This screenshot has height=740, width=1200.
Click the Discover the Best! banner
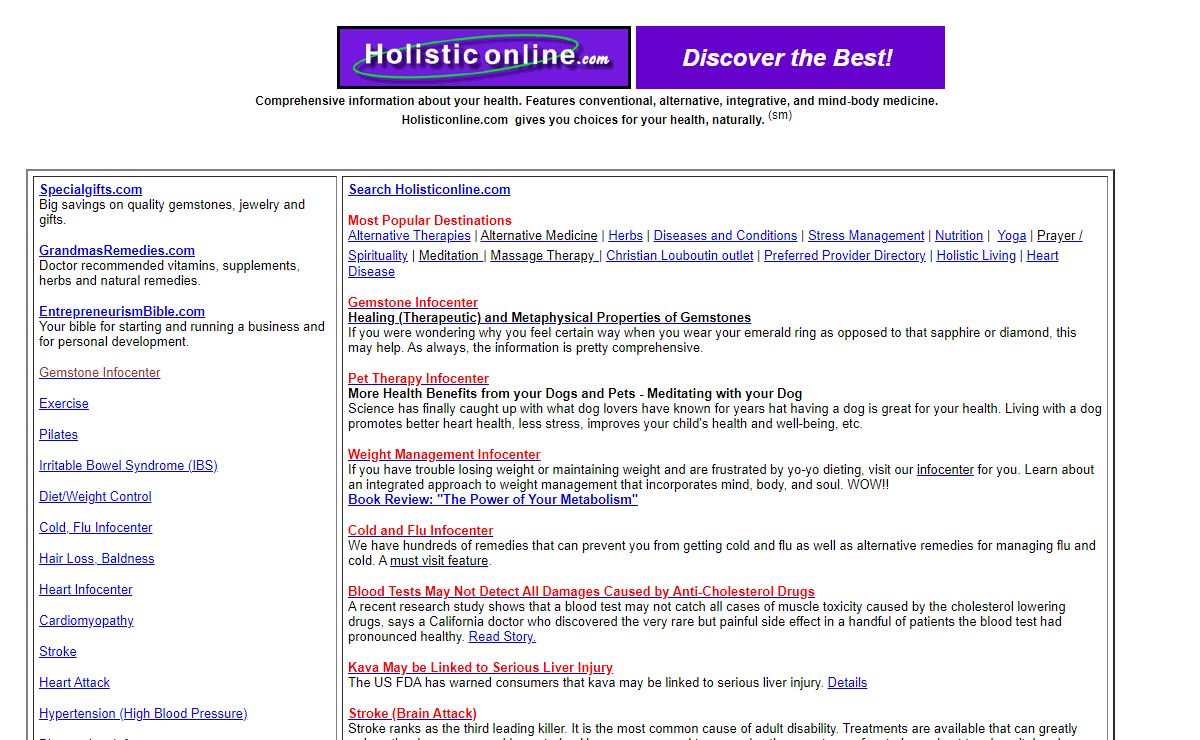pyautogui.click(x=790, y=57)
